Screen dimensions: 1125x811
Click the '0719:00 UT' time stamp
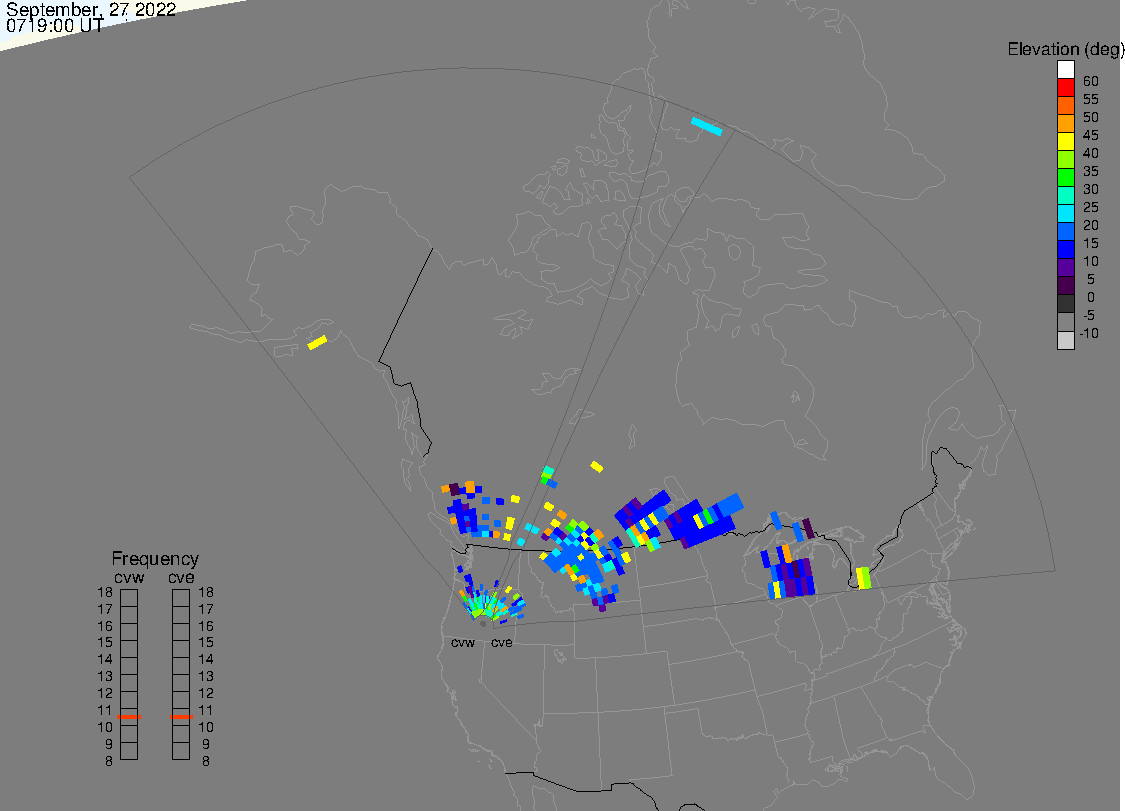[x=55, y=26]
